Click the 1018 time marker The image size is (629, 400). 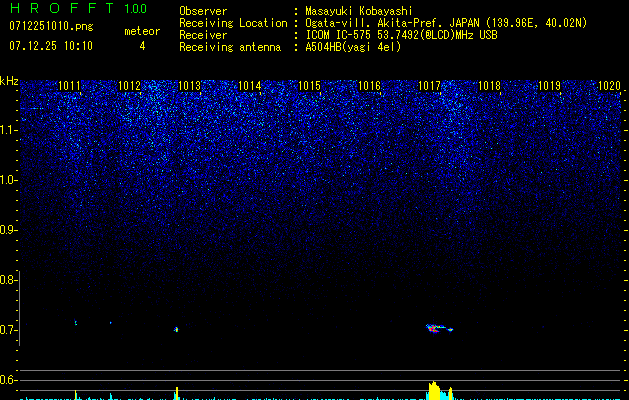point(489,85)
